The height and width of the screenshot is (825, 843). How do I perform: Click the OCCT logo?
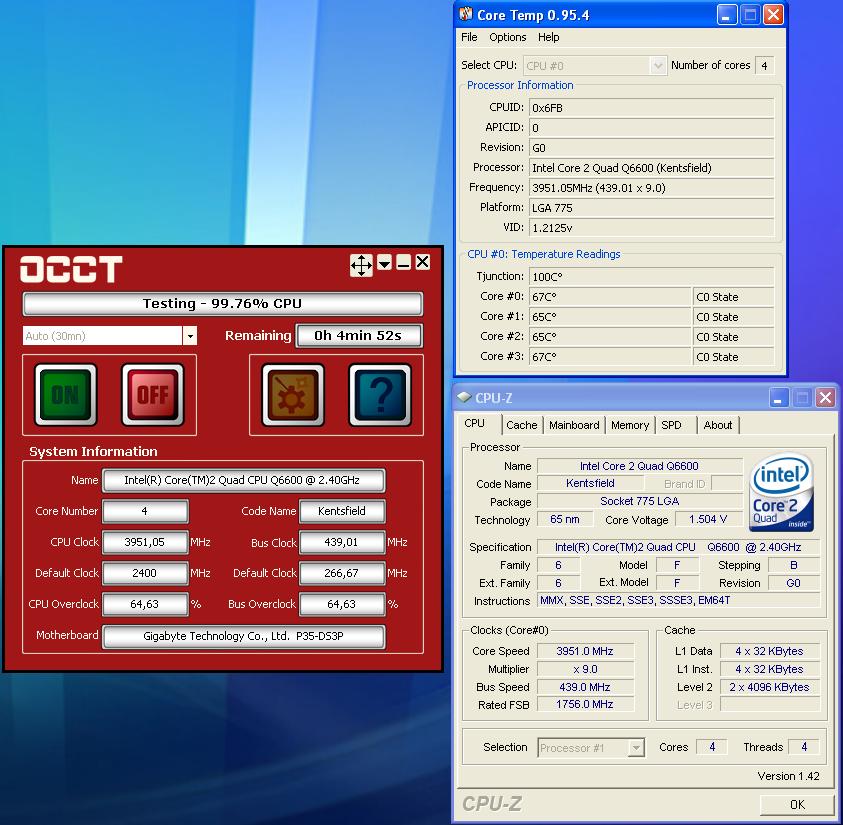71,269
